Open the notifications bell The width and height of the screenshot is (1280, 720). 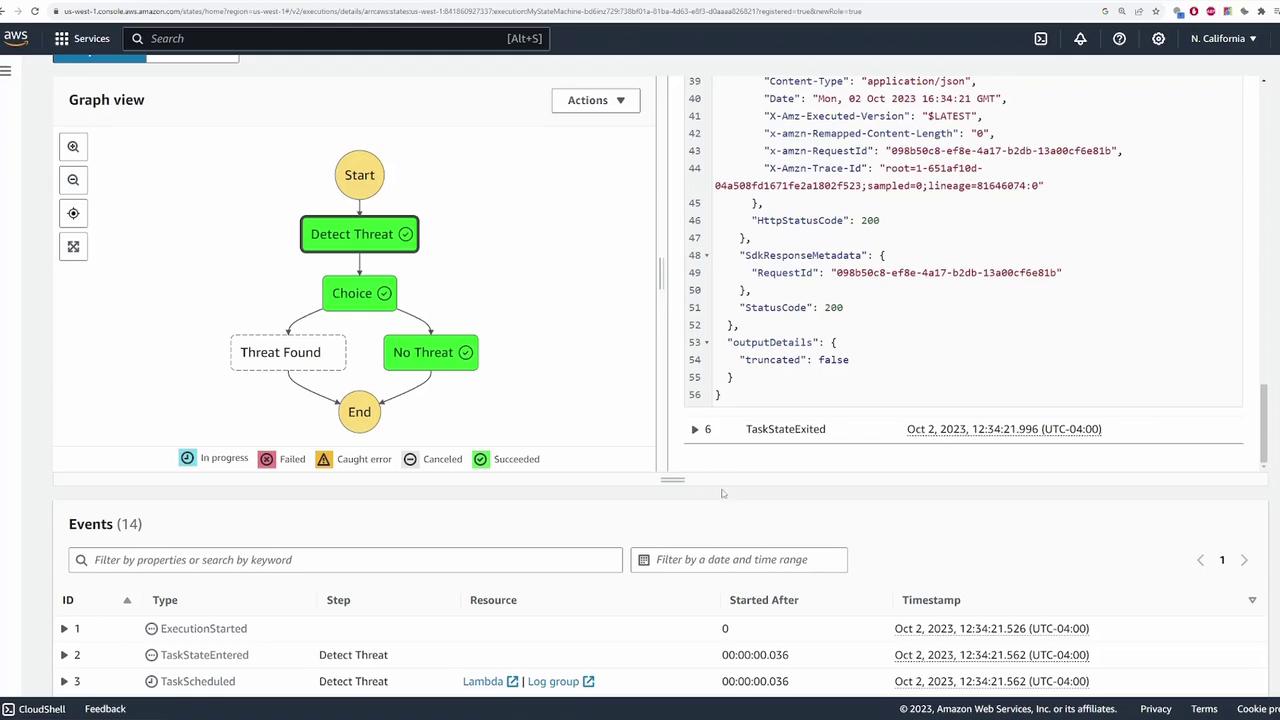(x=1080, y=39)
